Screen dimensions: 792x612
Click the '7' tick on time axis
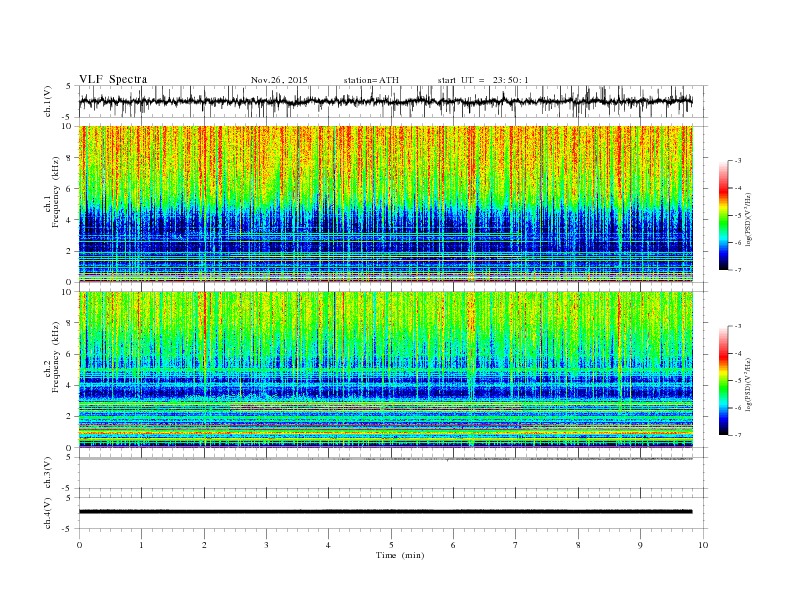516,545
